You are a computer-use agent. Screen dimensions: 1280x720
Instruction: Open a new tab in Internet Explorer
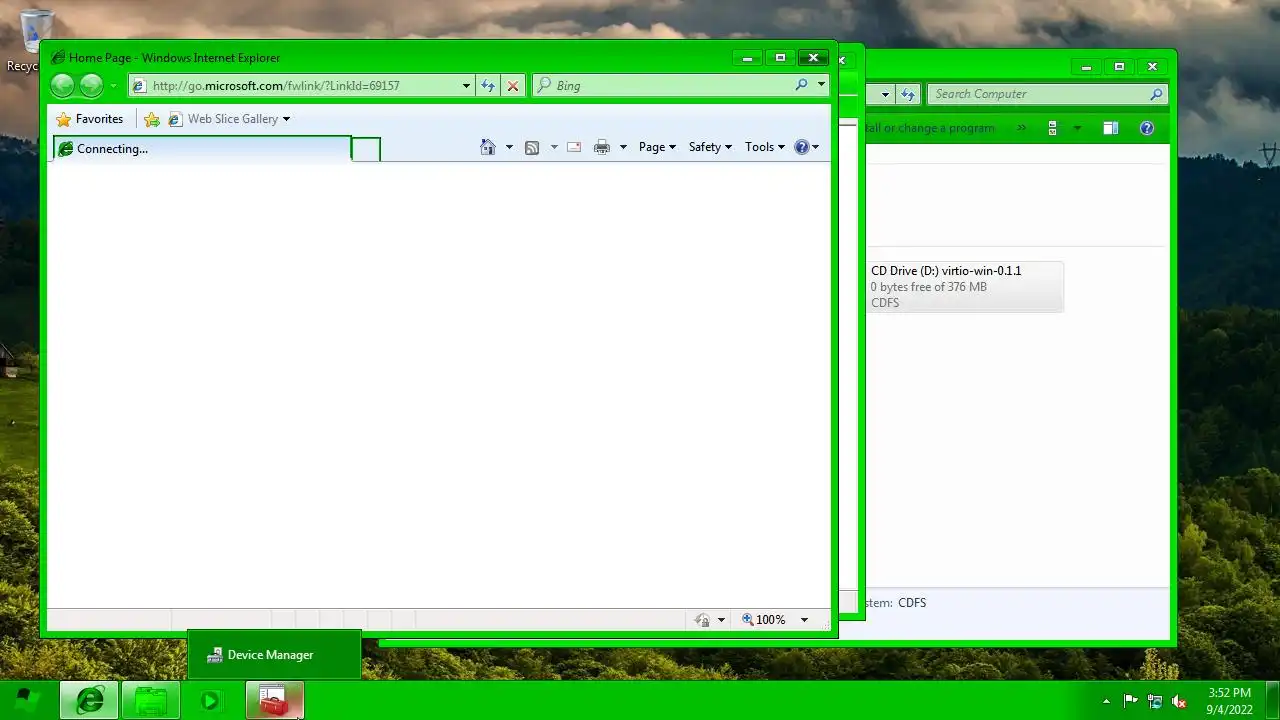(366, 149)
